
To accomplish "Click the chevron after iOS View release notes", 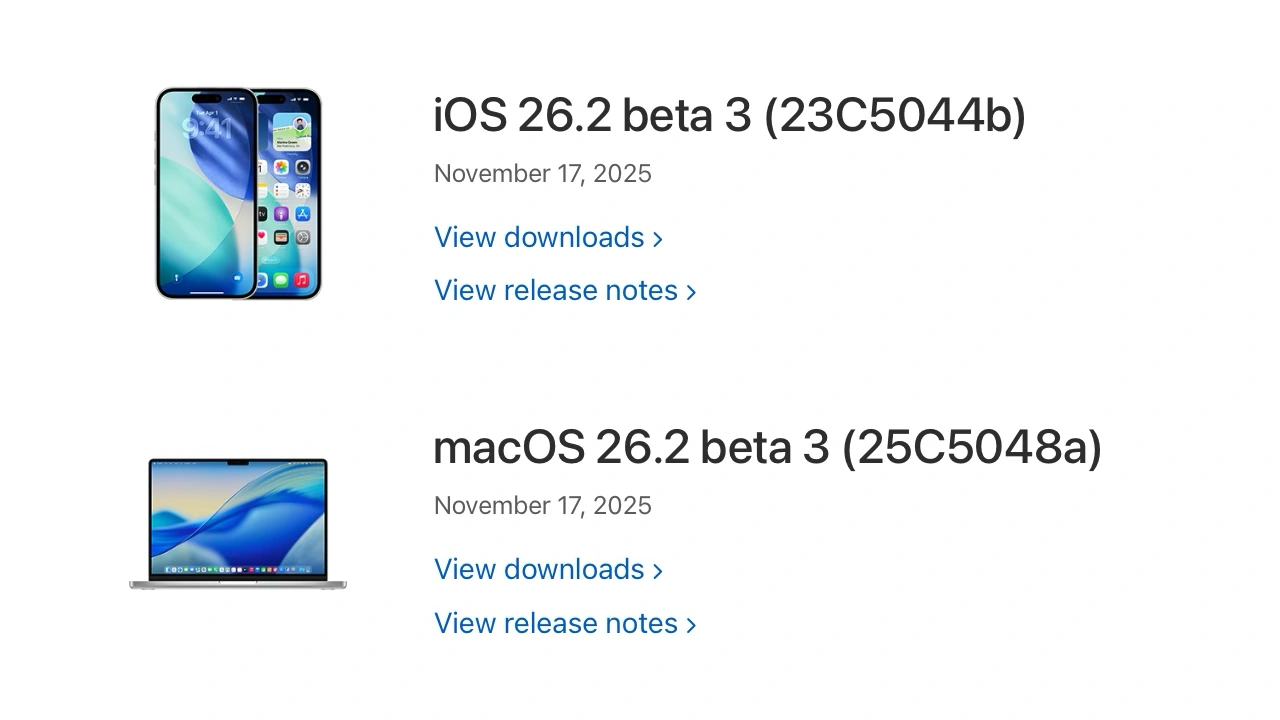I will [x=692, y=291].
